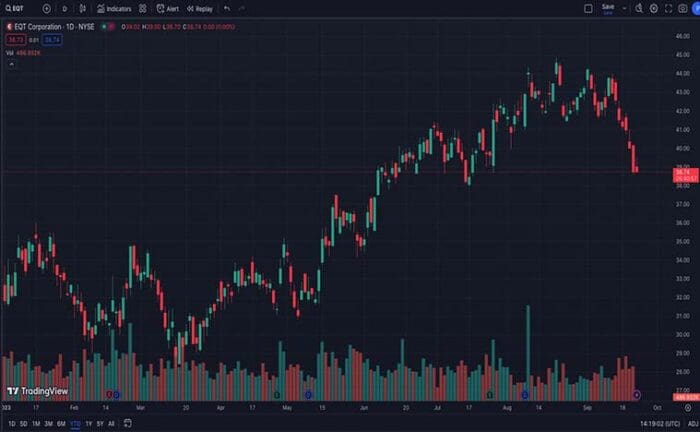Click the 45.00 price scale label
Image resolution: width=700 pixels, height=432 pixels.
pyautogui.click(x=683, y=55)
